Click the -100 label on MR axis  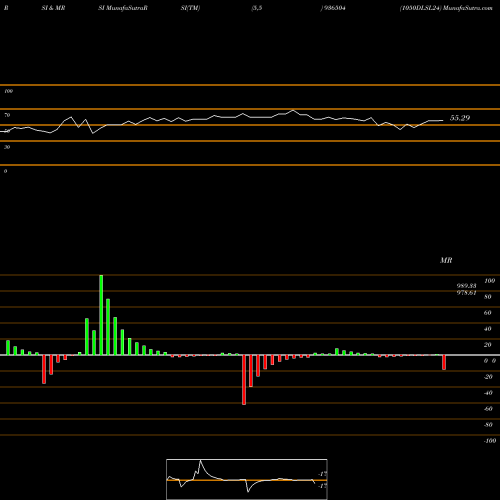click(490, 441)
